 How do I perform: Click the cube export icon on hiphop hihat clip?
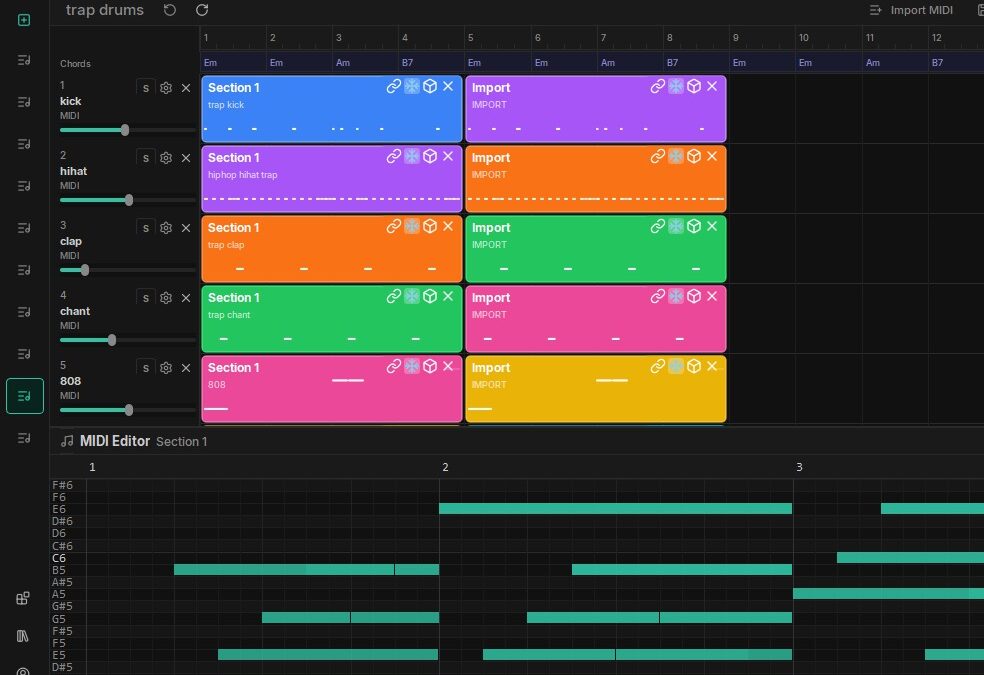tap(430, 156)
